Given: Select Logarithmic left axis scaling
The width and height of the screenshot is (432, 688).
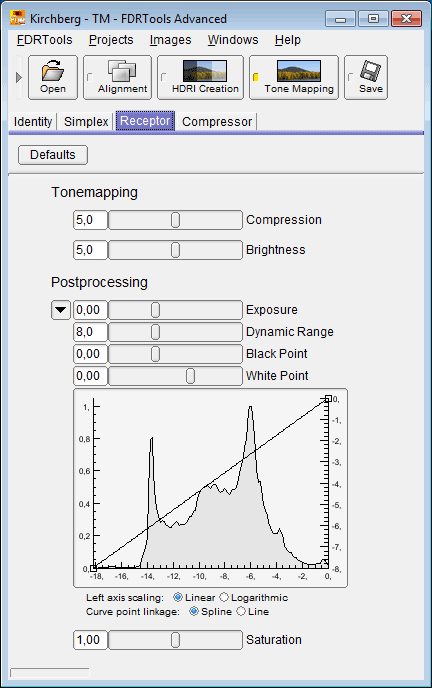Looking at the screenshot, I should pos(224,597).
